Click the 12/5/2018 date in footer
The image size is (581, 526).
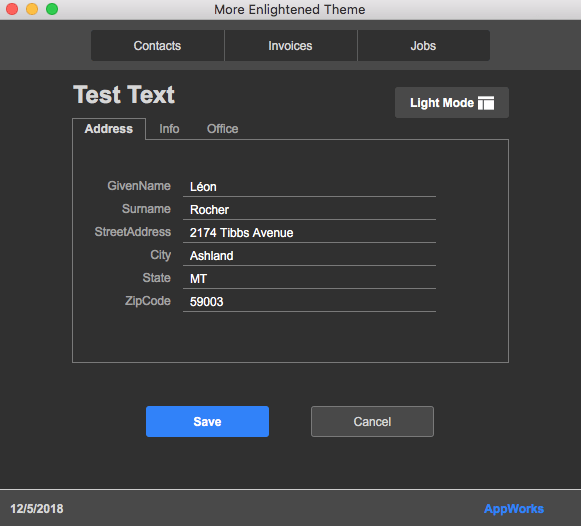tap(37, 509)
